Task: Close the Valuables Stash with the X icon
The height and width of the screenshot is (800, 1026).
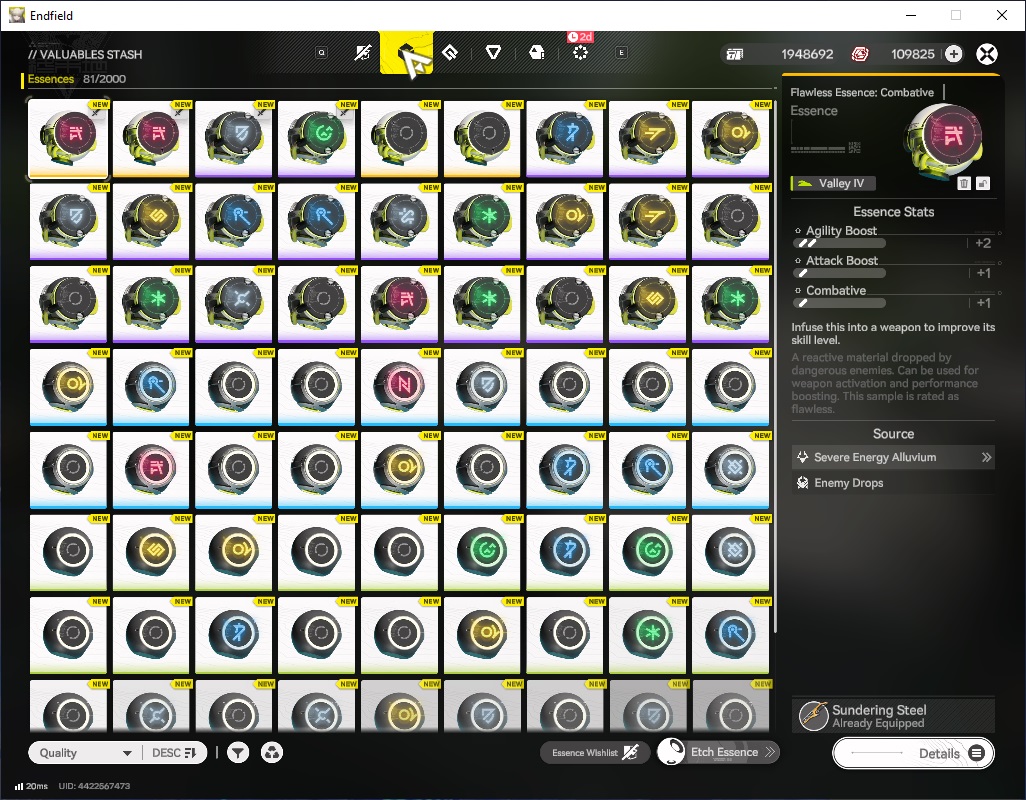Action: click(x=987, y=54)
